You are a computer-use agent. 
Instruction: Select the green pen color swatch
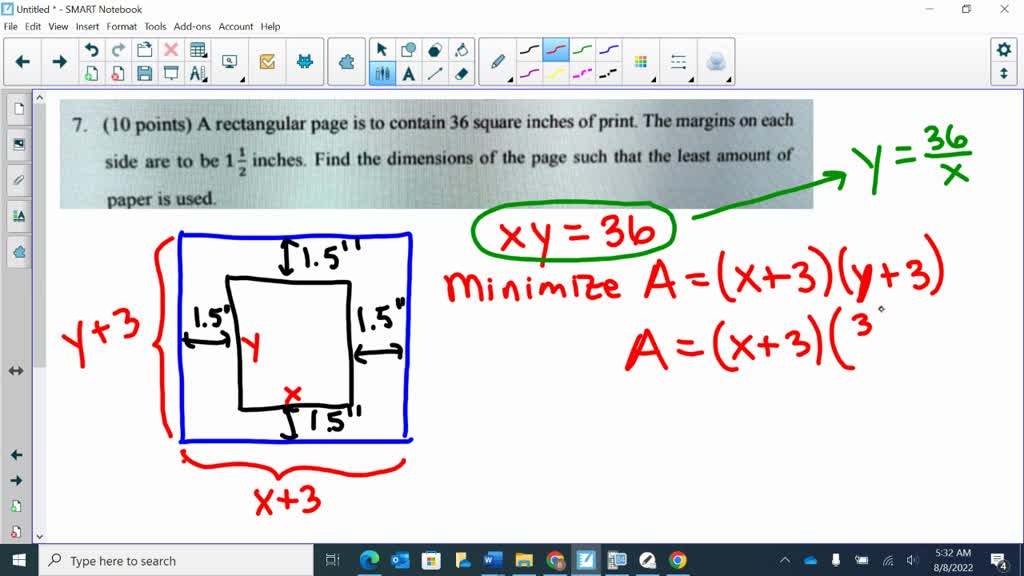coord(580,49)
